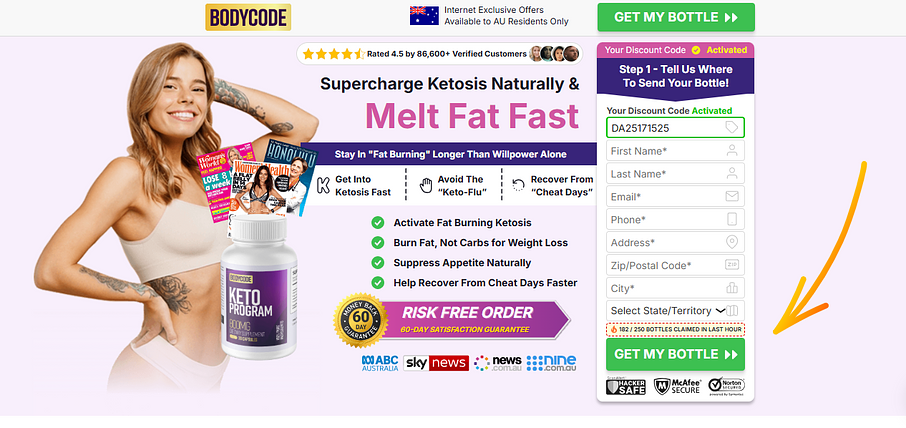The height and width of the screenshot is (428, 906).
Task: Click the tag icon in the discount code field
Action: [732, 128]
